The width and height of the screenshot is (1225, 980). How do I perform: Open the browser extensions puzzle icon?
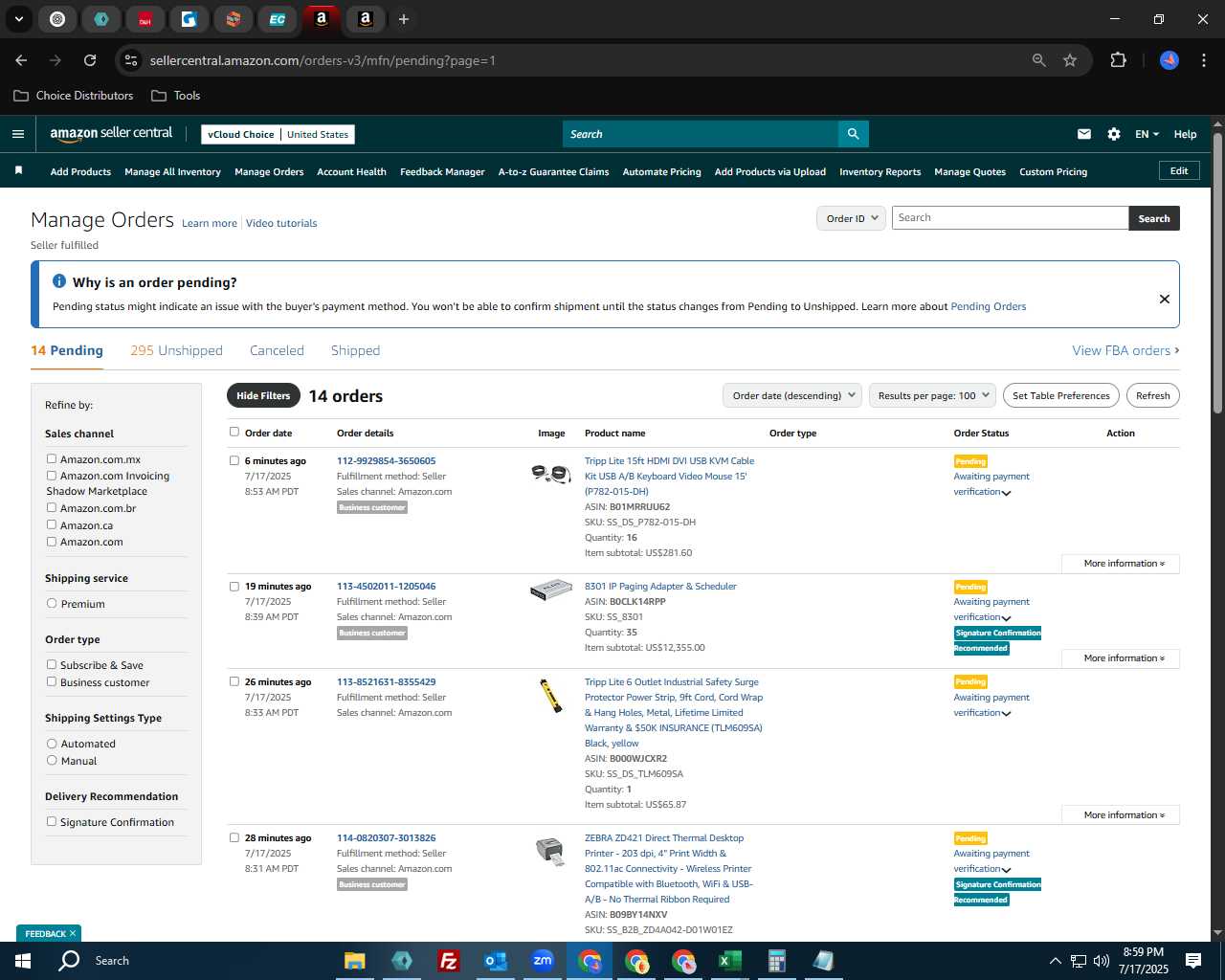(1118, 60)
